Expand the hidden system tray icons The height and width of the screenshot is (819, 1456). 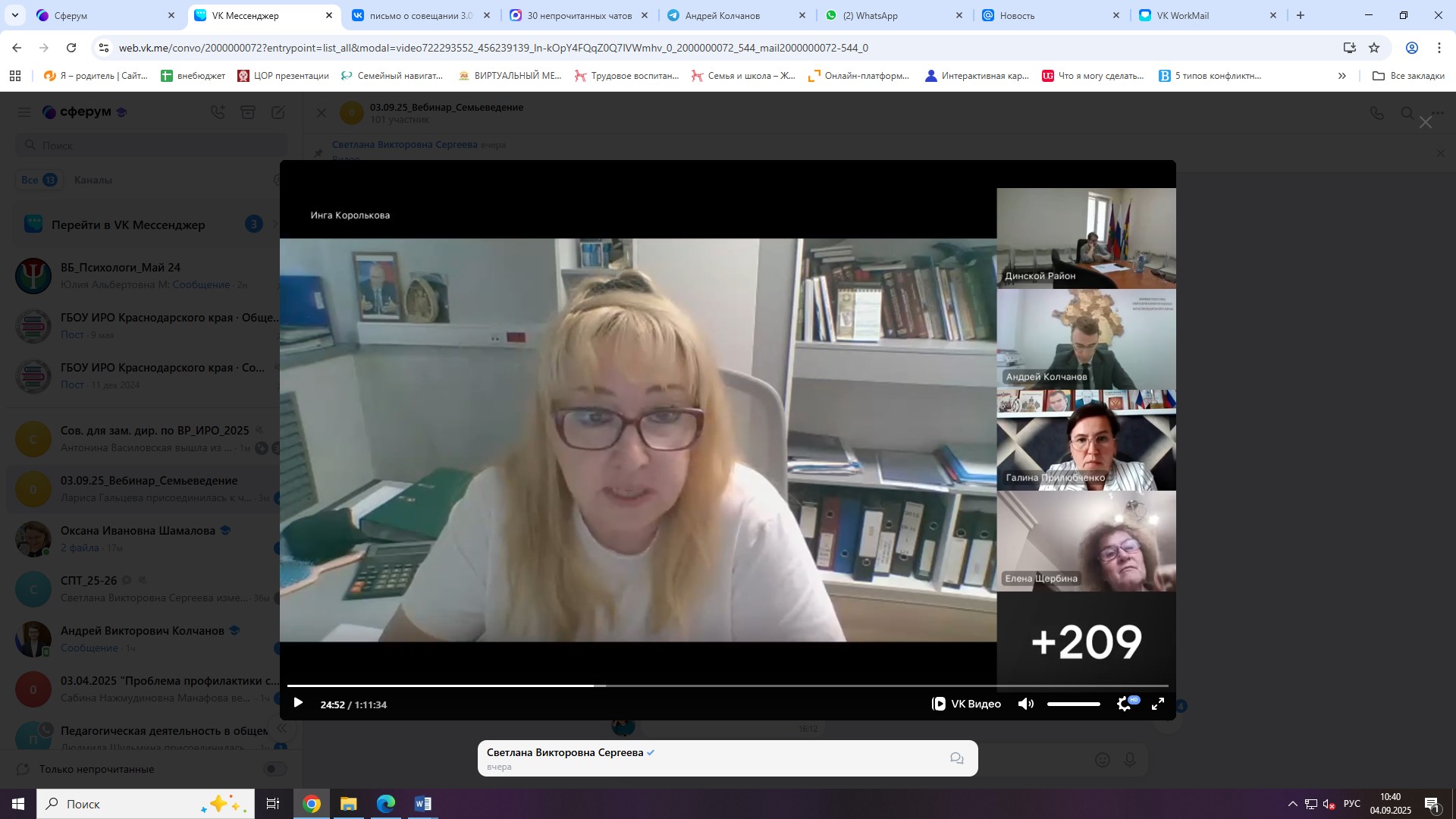tap(1292, 804)
